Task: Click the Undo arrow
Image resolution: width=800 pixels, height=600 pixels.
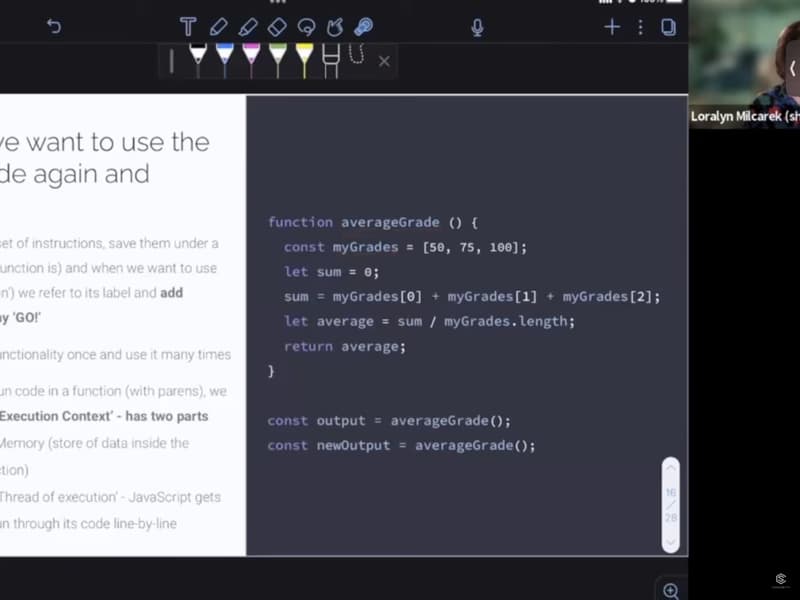Action: tap(54, 26)
